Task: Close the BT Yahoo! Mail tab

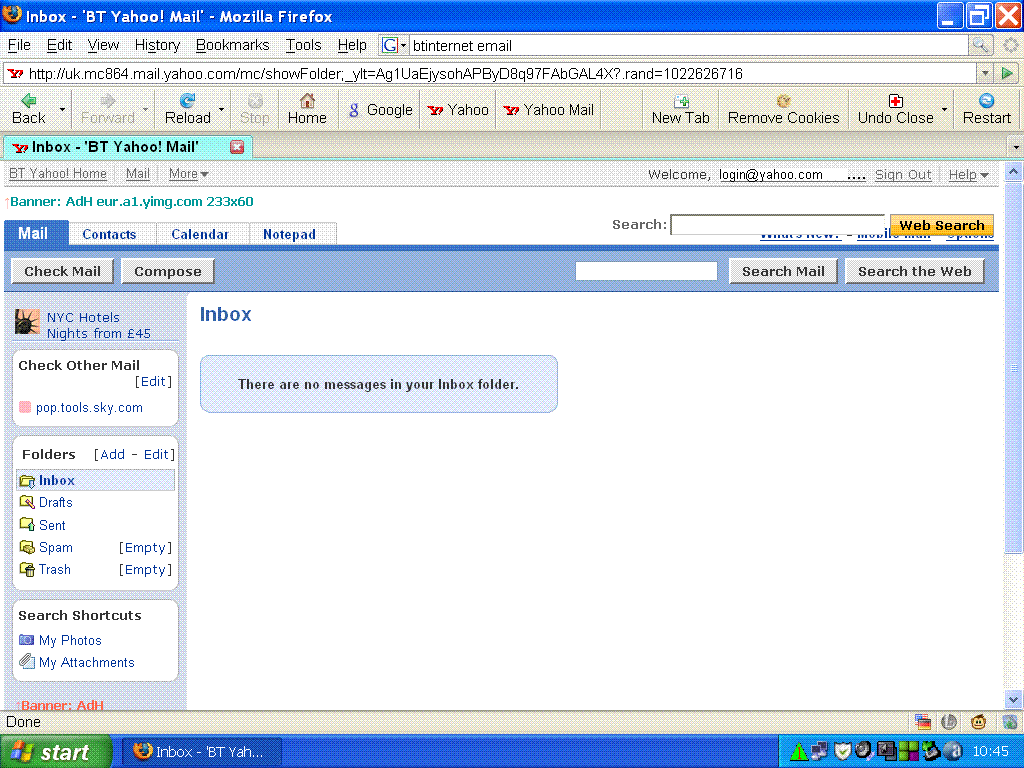Action: (237, 147)
